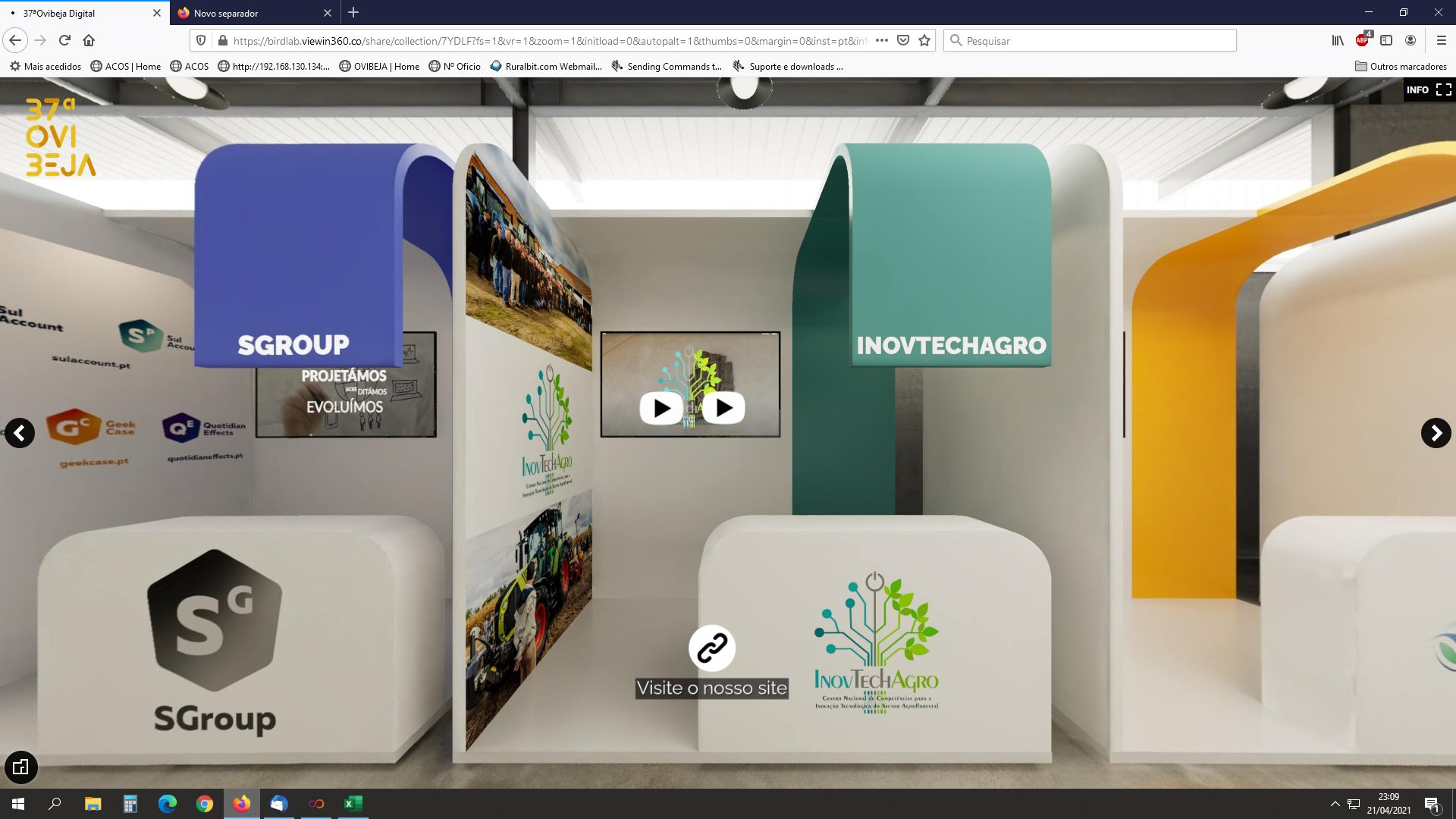Open Google Chrome from the taskbar

click(205, 804)
